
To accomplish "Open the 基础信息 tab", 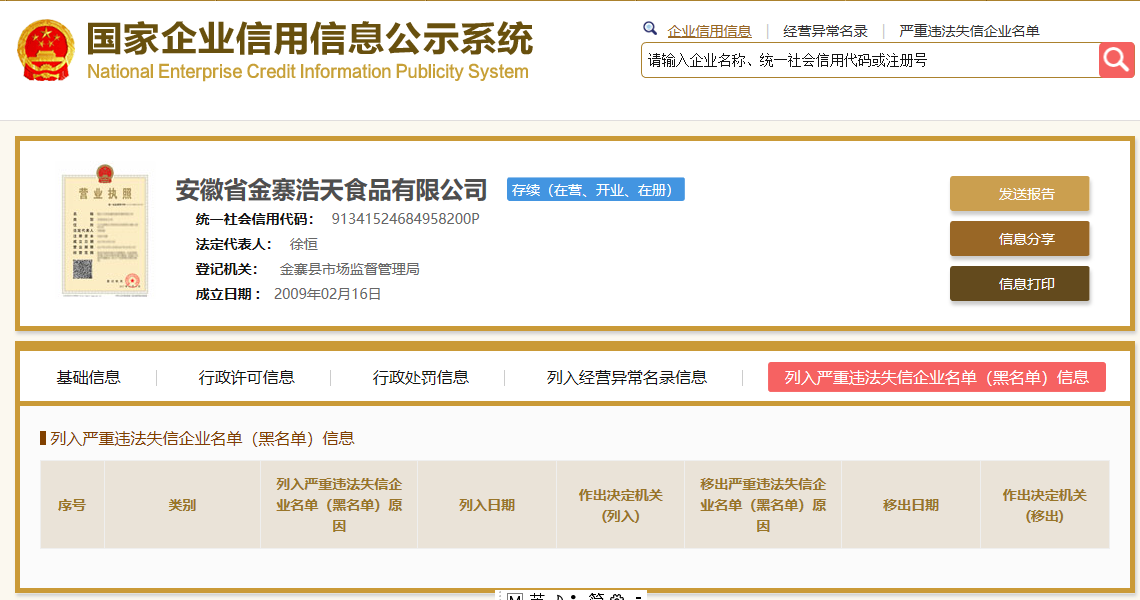I will (x=89, y=377).
